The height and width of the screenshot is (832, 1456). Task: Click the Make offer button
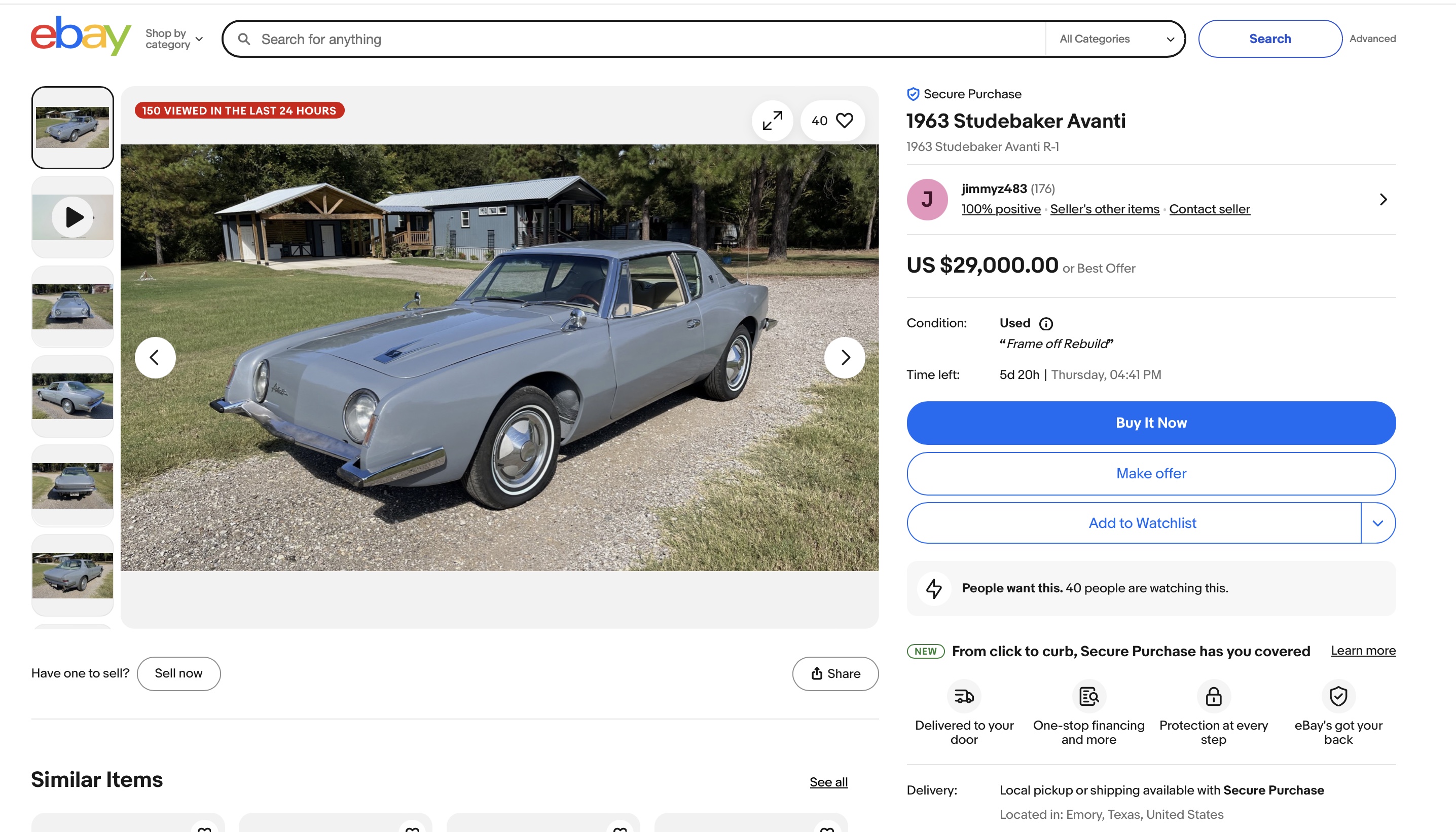(x=1151, y=473)
